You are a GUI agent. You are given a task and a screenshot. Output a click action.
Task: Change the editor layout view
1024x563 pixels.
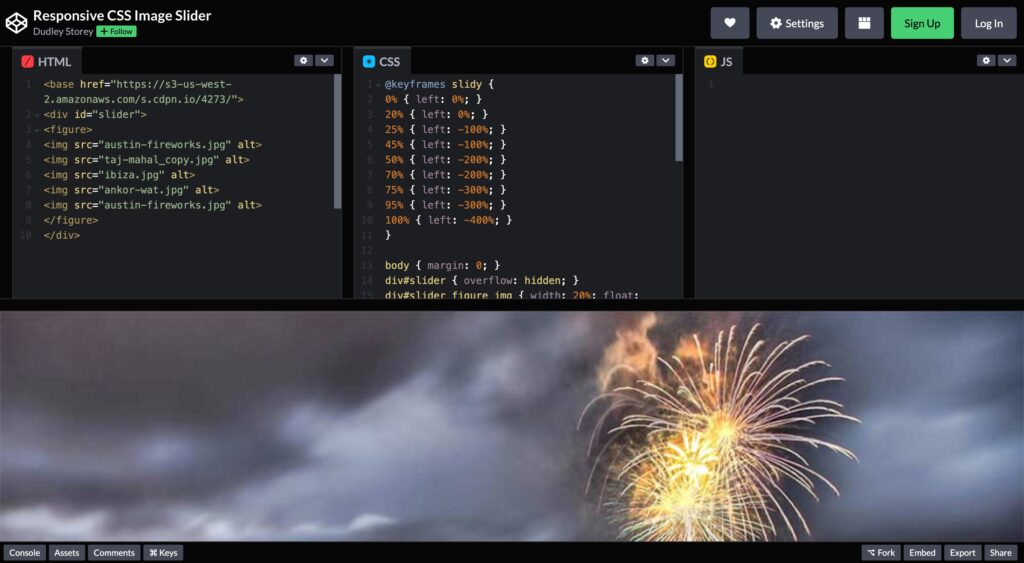point(863,23)
